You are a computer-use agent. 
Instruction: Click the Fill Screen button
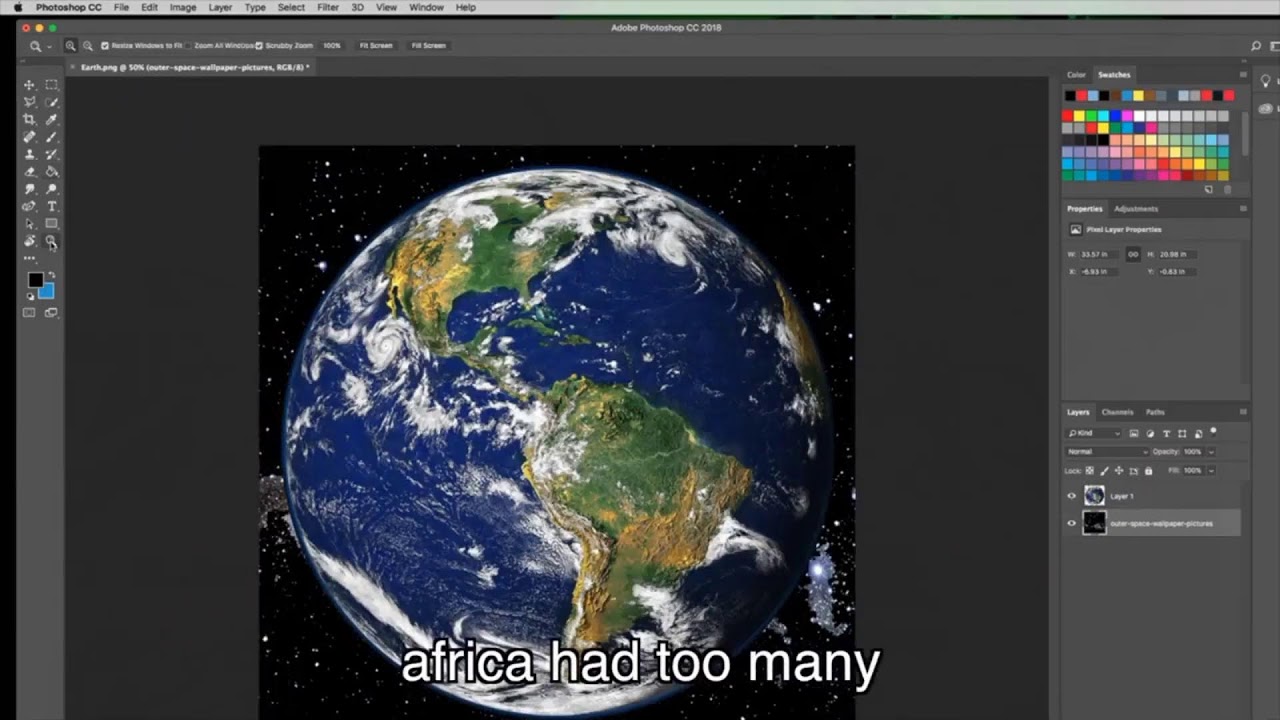coord(428,46)
